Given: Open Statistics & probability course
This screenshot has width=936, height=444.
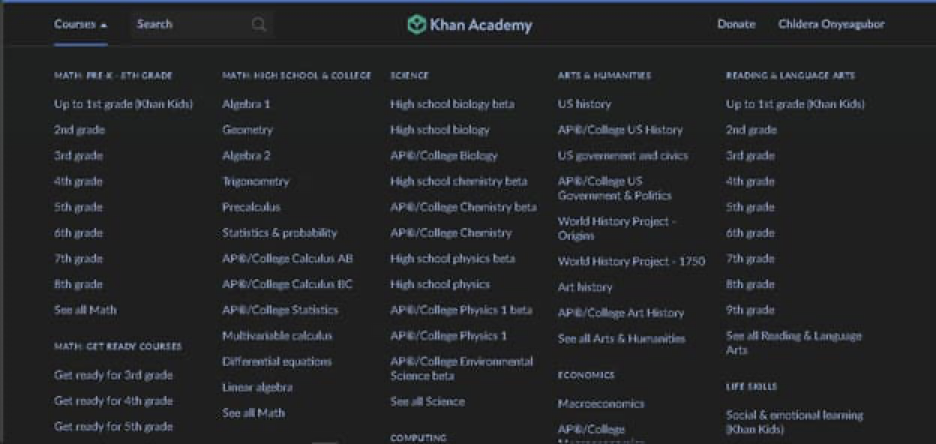Looking at the screenshot, I should (x=279, y=232).
